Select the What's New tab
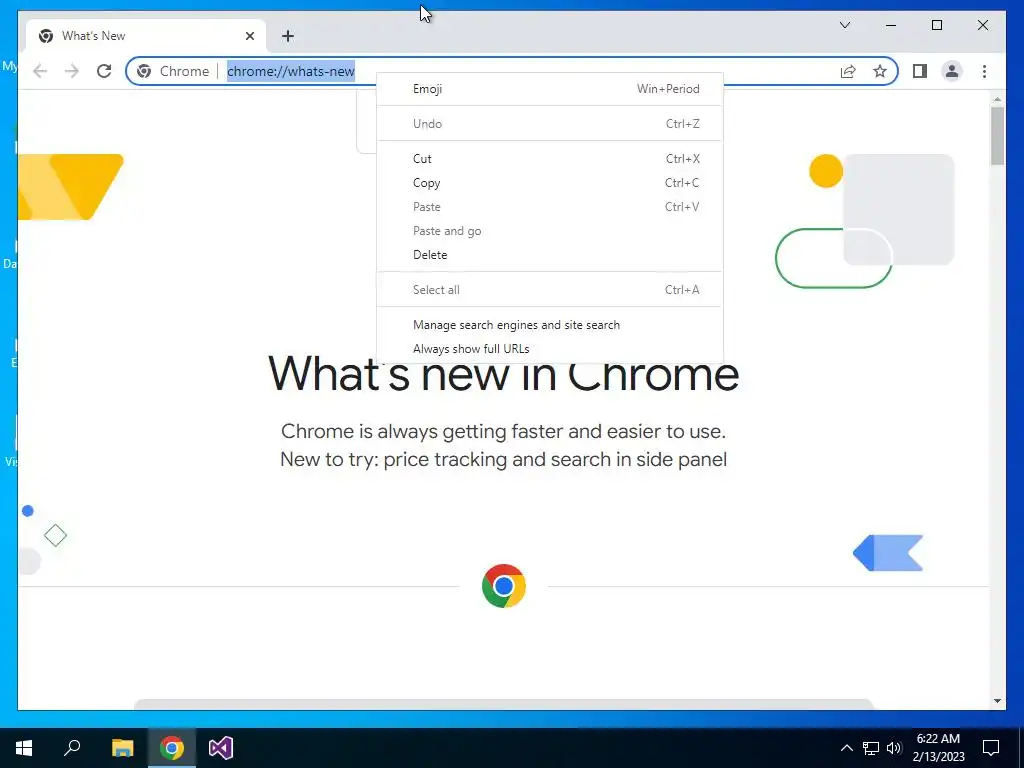The width and height of the screenshot is (1024, 768). pyautogui.click(x=146, y=36)
